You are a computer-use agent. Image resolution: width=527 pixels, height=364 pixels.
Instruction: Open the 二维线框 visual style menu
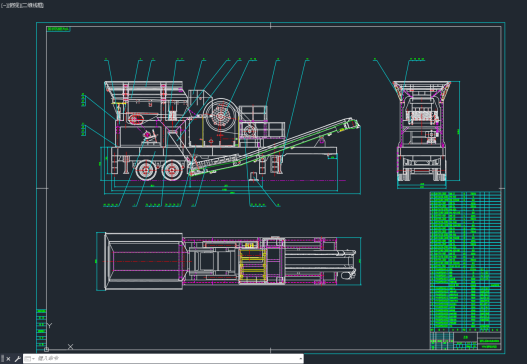click(x=31, y=5)
